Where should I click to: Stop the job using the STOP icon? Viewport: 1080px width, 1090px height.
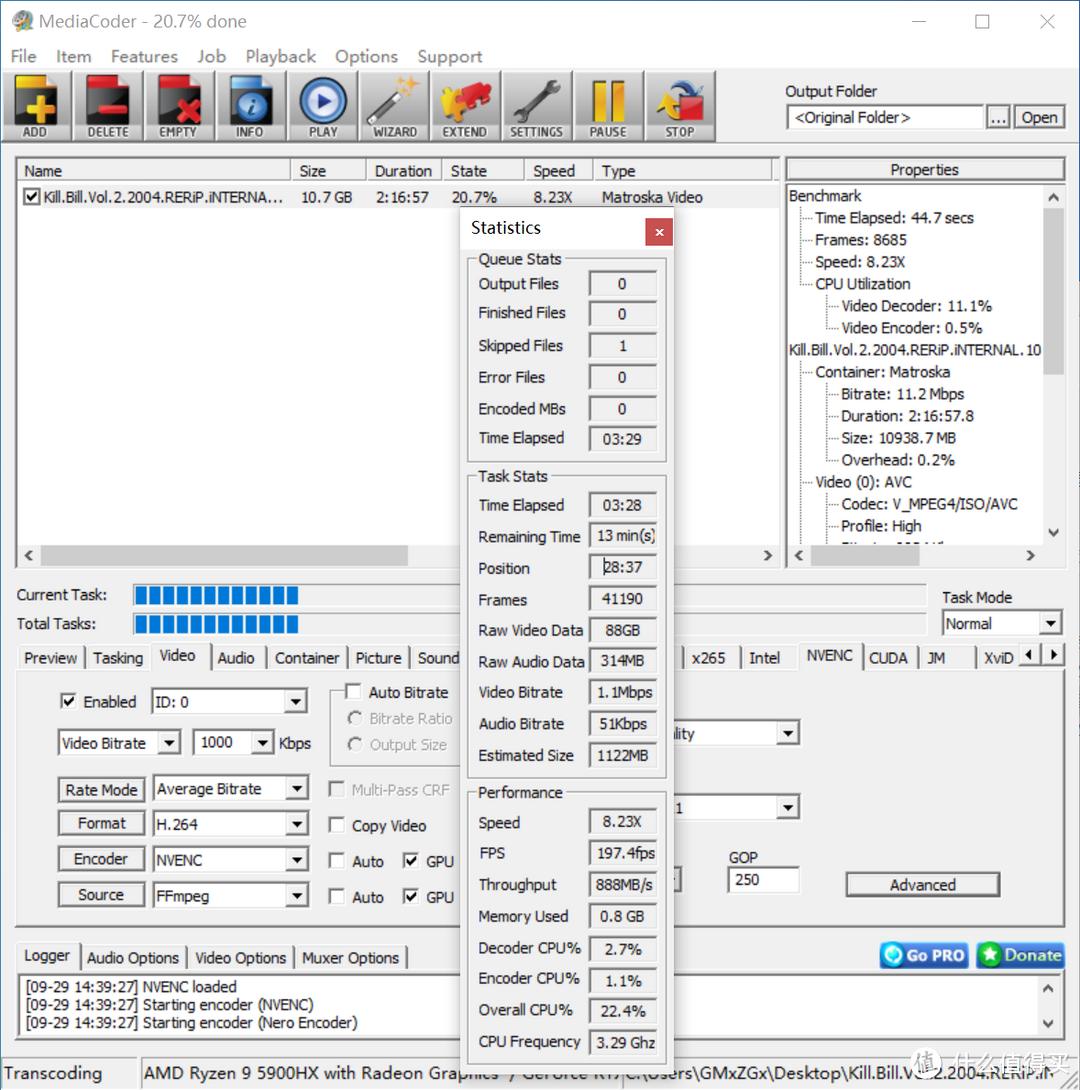680,105
